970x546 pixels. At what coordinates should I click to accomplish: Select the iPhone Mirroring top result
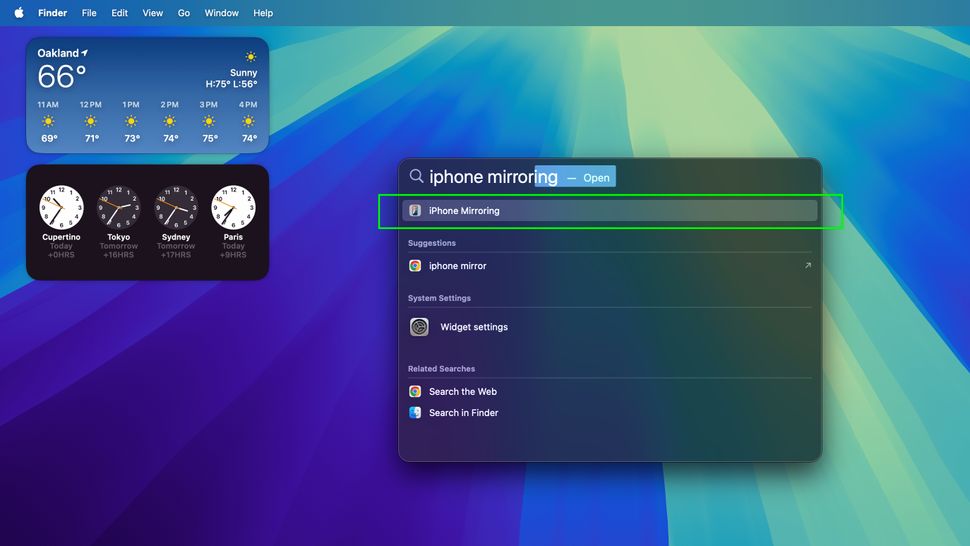pyautogui.click(x=609, y=211)
